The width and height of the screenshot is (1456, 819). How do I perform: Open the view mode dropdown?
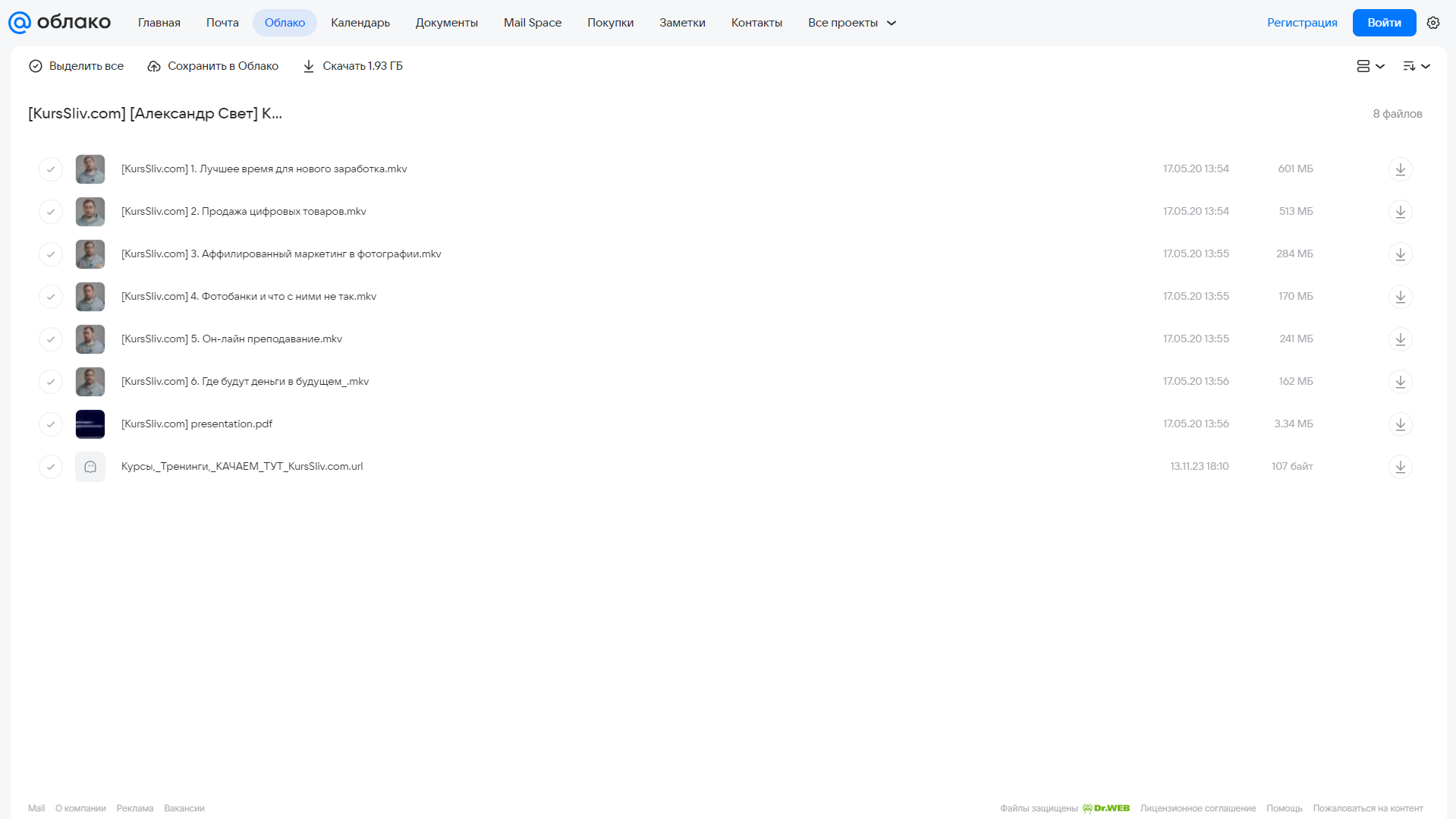coord(1370,66)
